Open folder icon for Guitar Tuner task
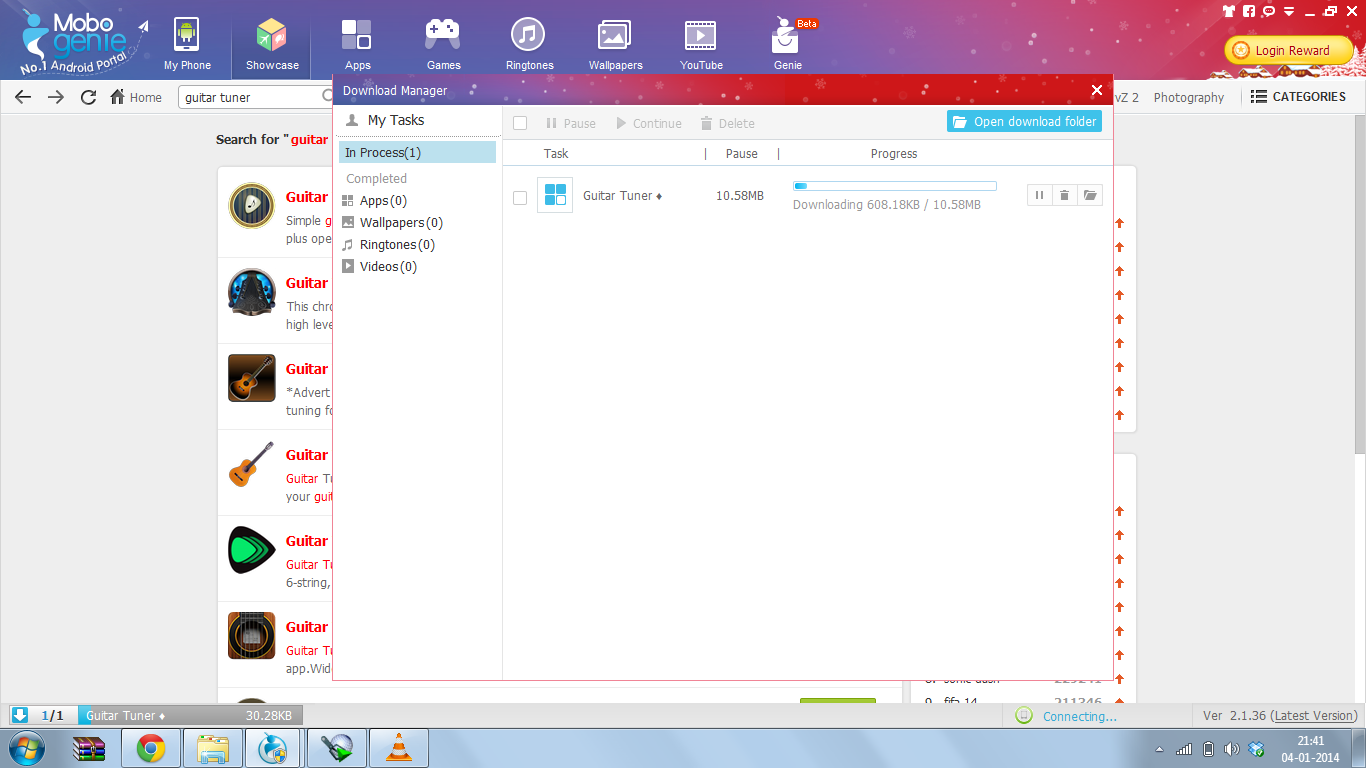 point(1090,196)
